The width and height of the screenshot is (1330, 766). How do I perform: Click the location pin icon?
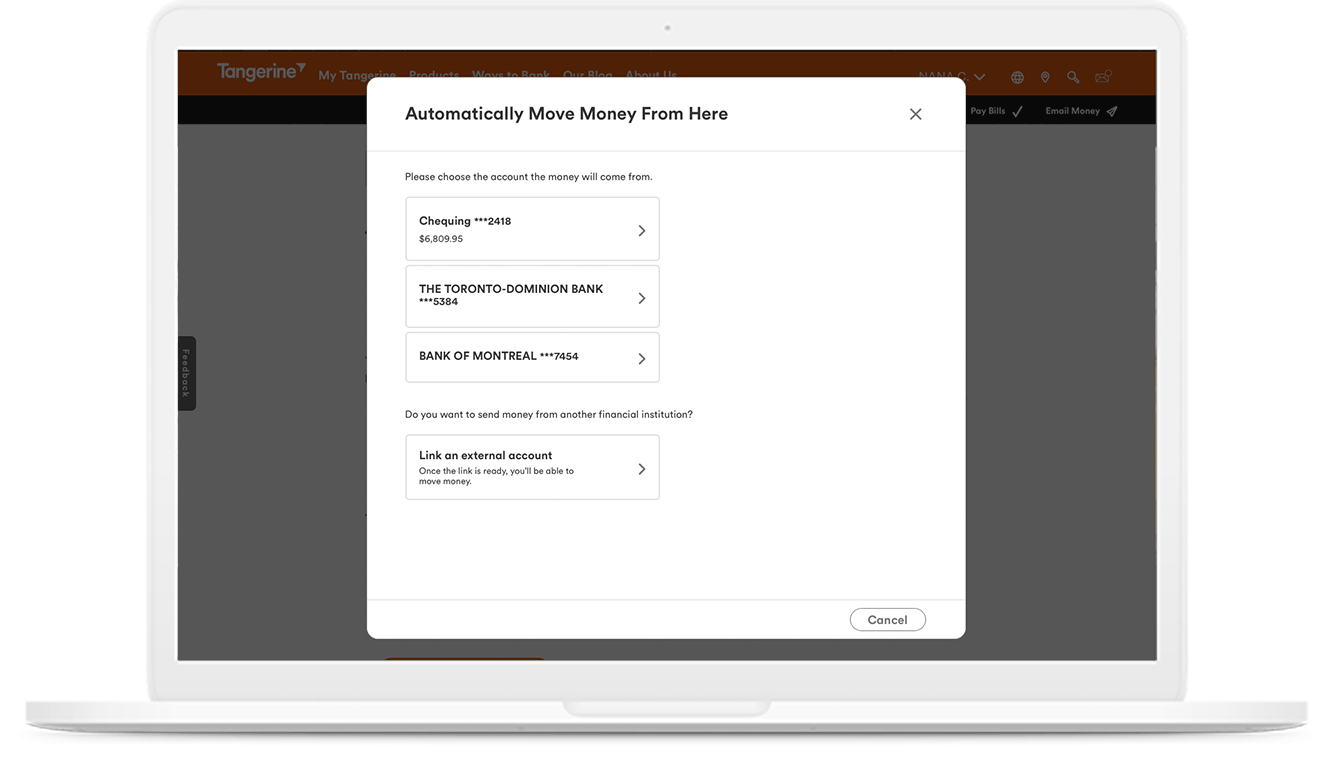click(x=1045, y=77)
